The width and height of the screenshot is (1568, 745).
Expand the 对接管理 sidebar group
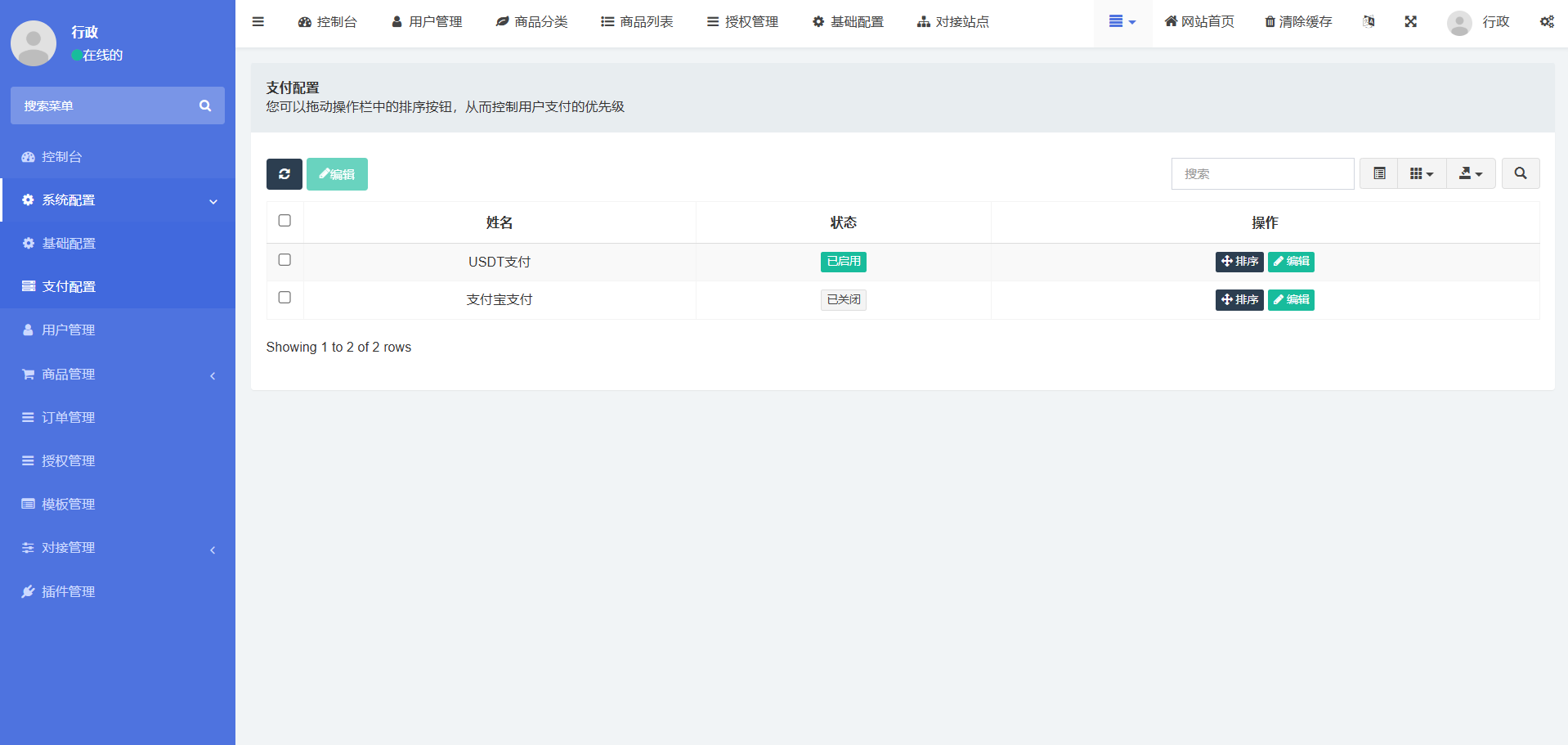pyautogui.click(x=118, y=548)
